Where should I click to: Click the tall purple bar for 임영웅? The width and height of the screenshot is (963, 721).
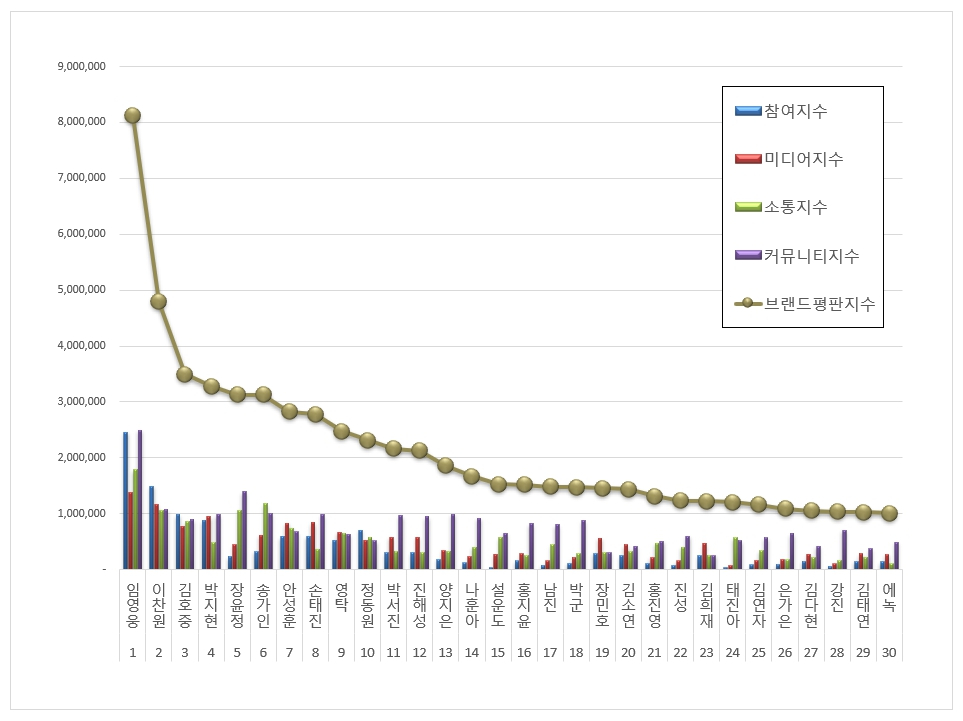coord(140,499)
